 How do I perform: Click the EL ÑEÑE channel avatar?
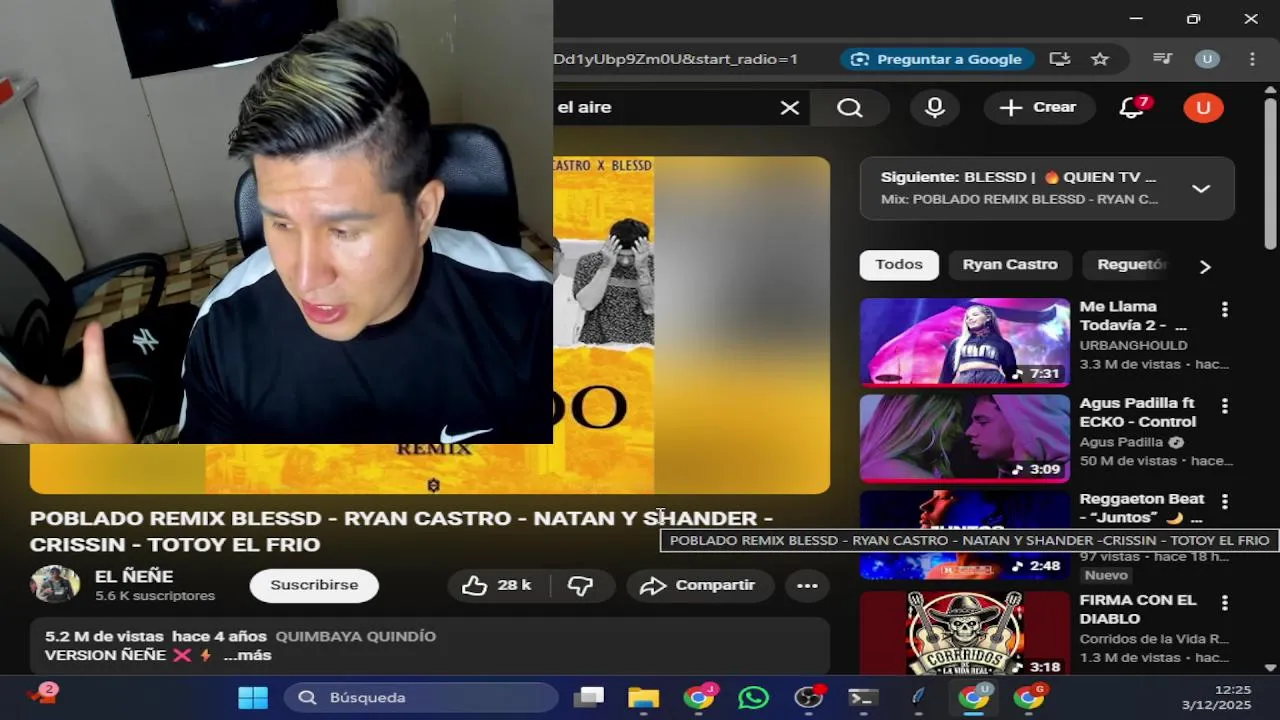(55, 585)
